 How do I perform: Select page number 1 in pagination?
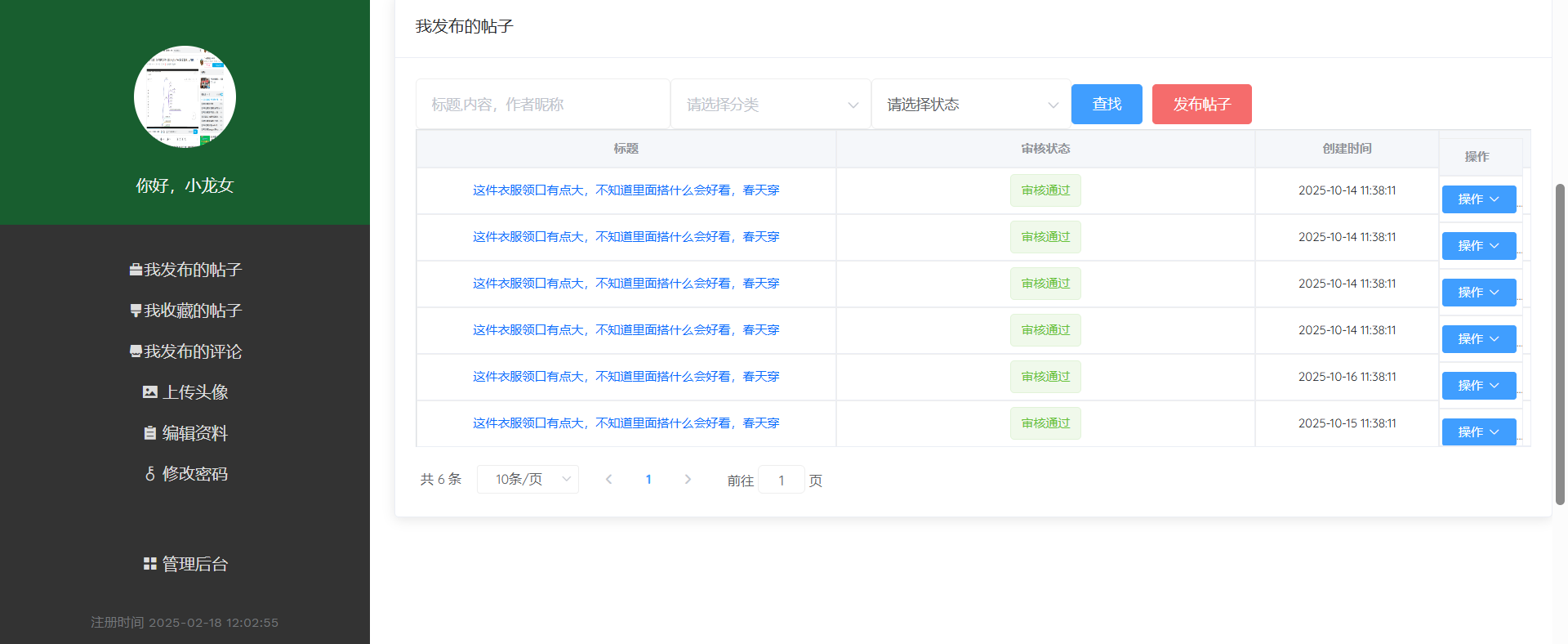[x=648, y=480]
